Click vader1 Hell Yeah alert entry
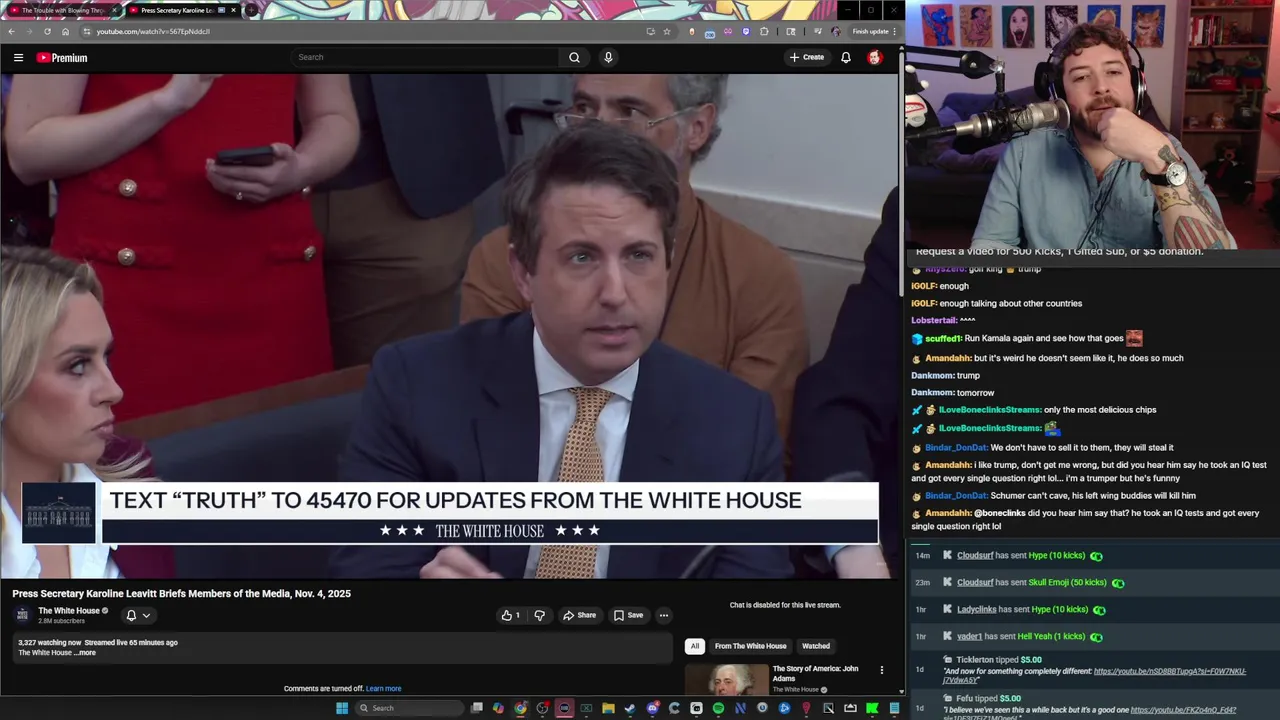The image size is (1280, 720). pyautogui.click(x=1093, y=636)
